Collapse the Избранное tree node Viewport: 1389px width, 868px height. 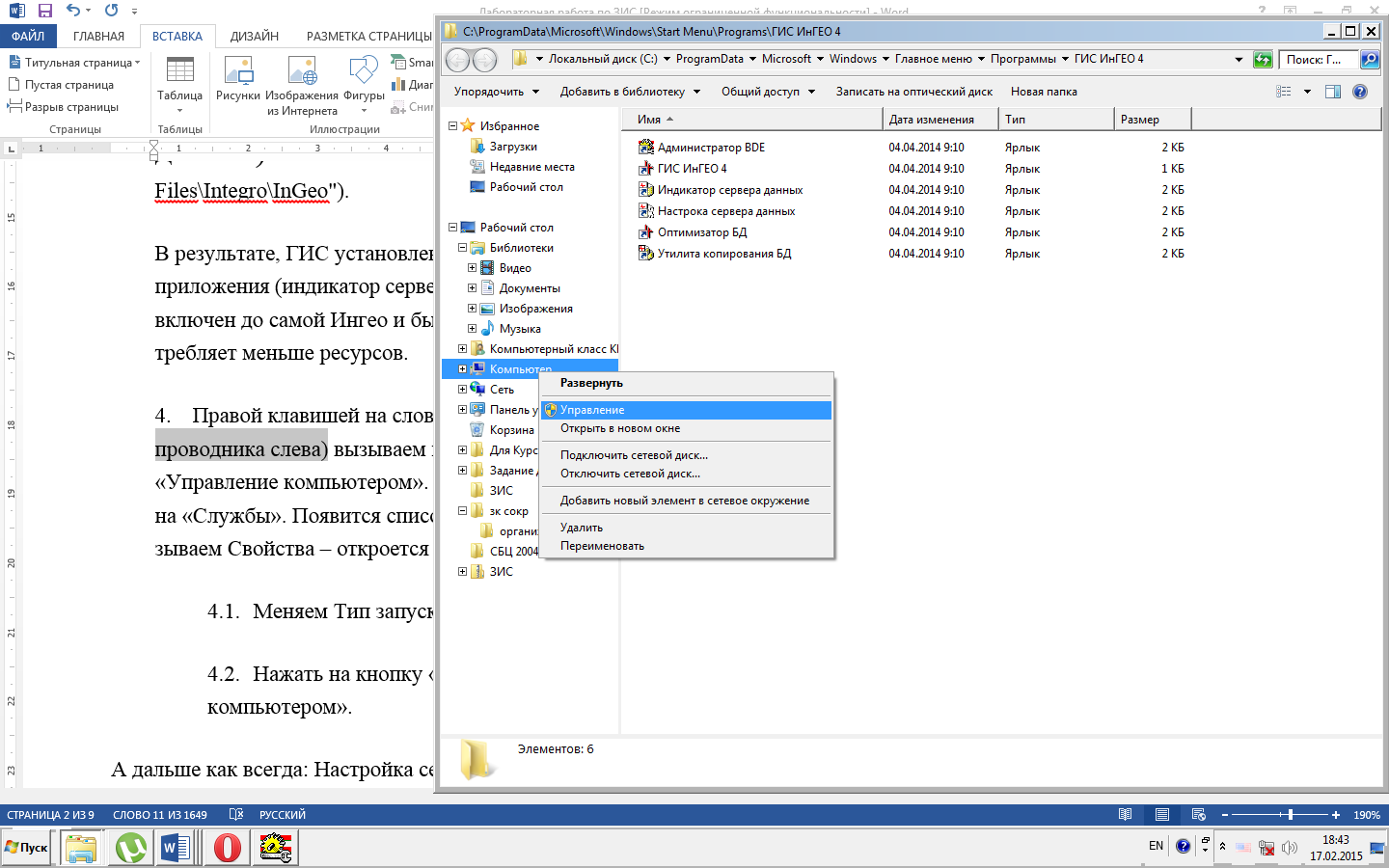pos(452,126)
